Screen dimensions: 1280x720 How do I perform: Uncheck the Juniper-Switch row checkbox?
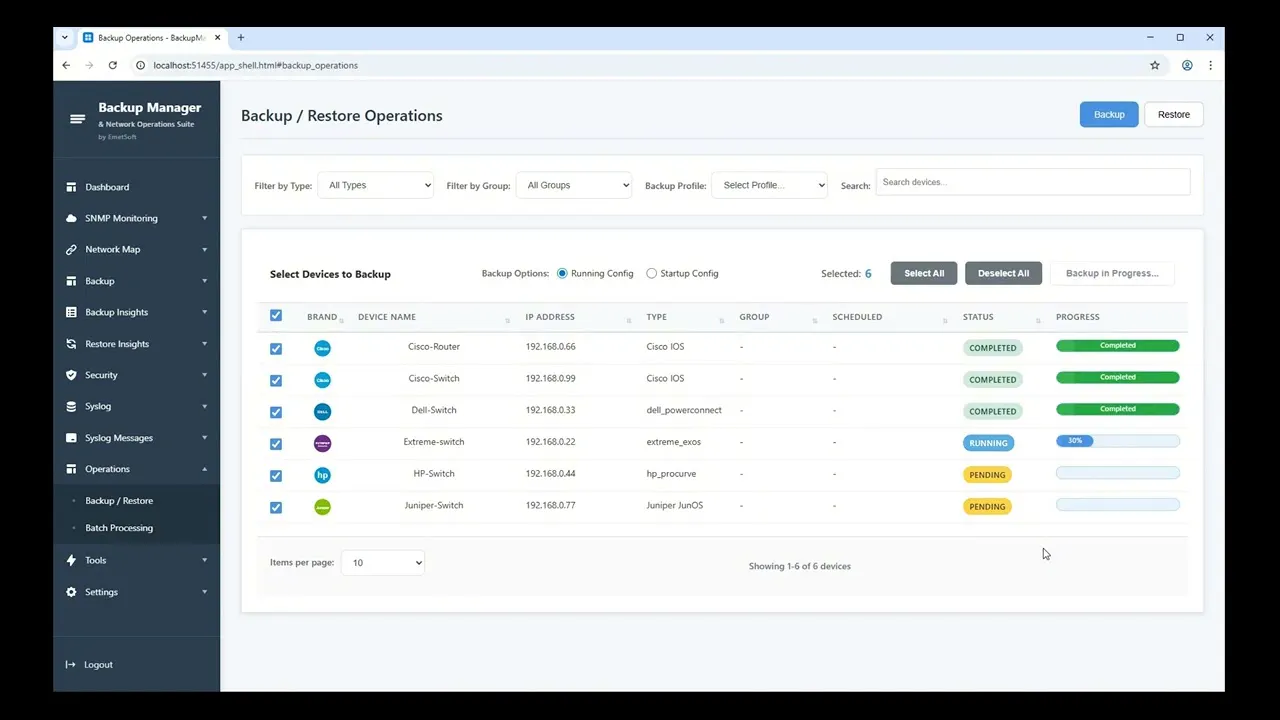pyautogui.click(x=276, y=508)
